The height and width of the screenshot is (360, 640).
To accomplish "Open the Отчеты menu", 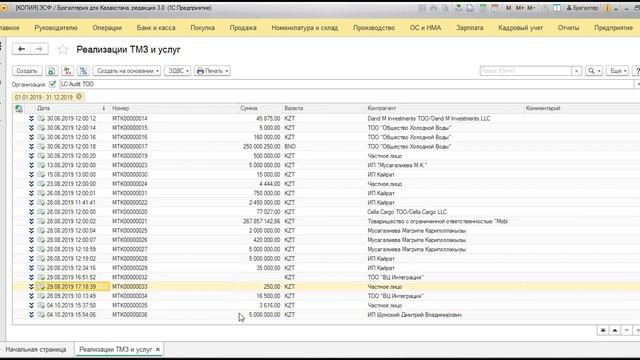I will pyautogui.click(x=568, y=28).
